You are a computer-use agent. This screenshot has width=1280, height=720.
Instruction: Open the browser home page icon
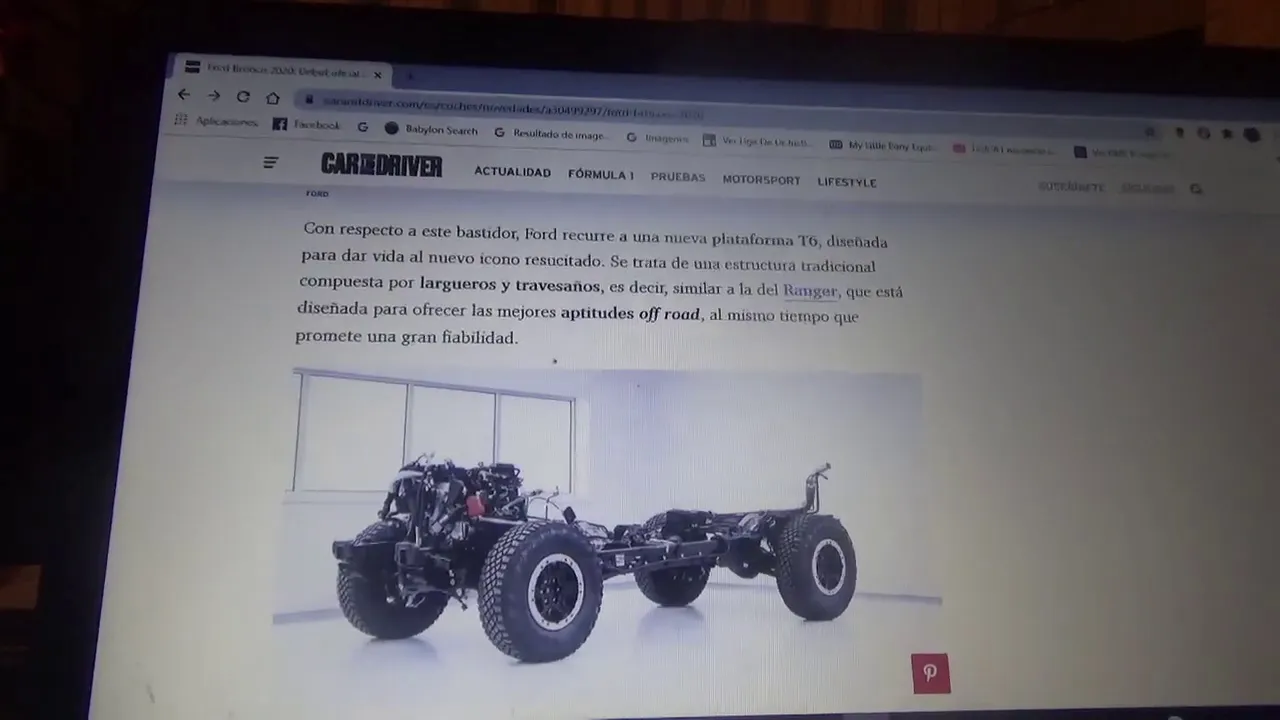[x=273, y=98]
